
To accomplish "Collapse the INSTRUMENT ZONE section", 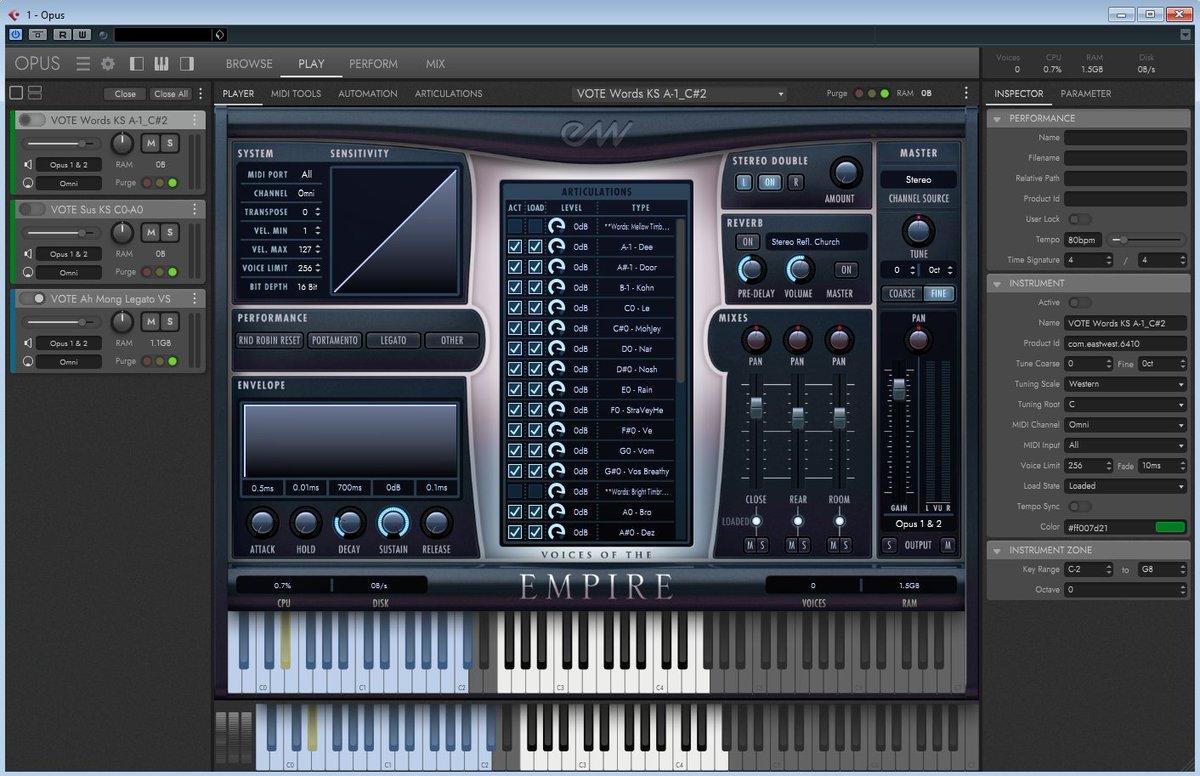I will tap(997, 550).
